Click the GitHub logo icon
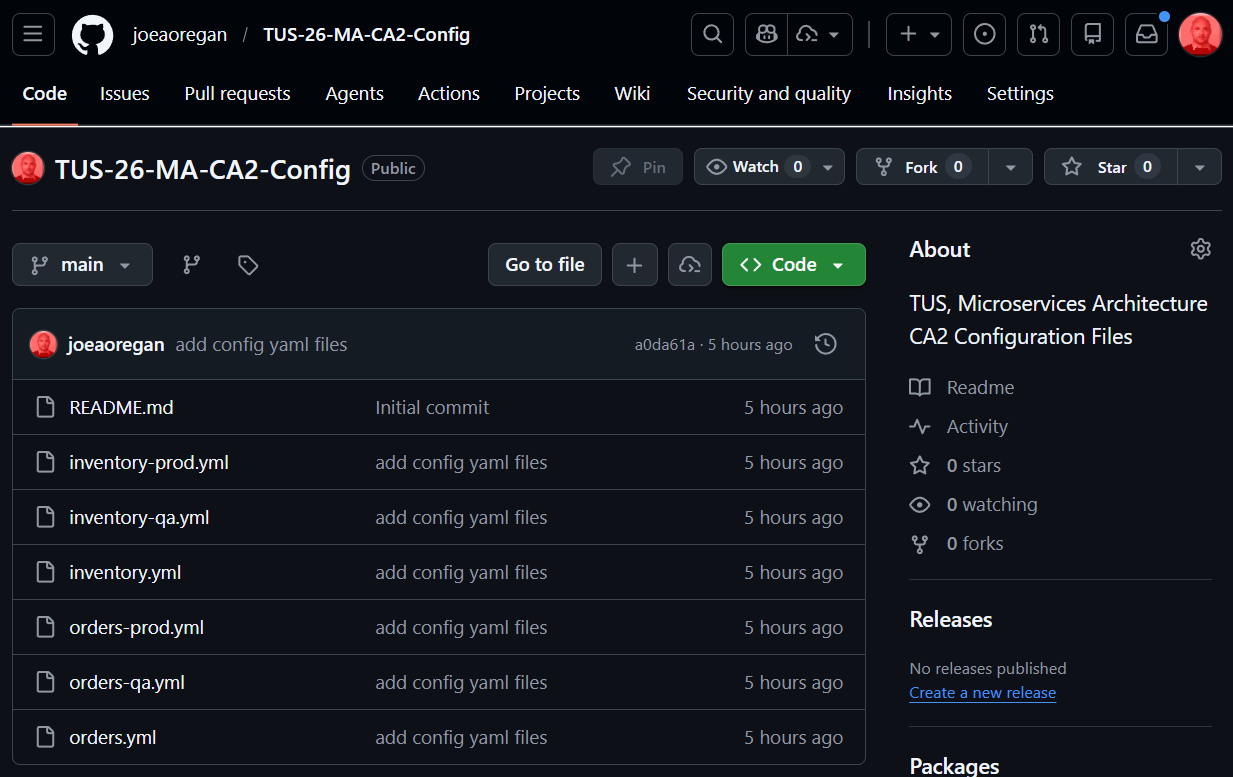1233x777 pixels. point(93,35)
